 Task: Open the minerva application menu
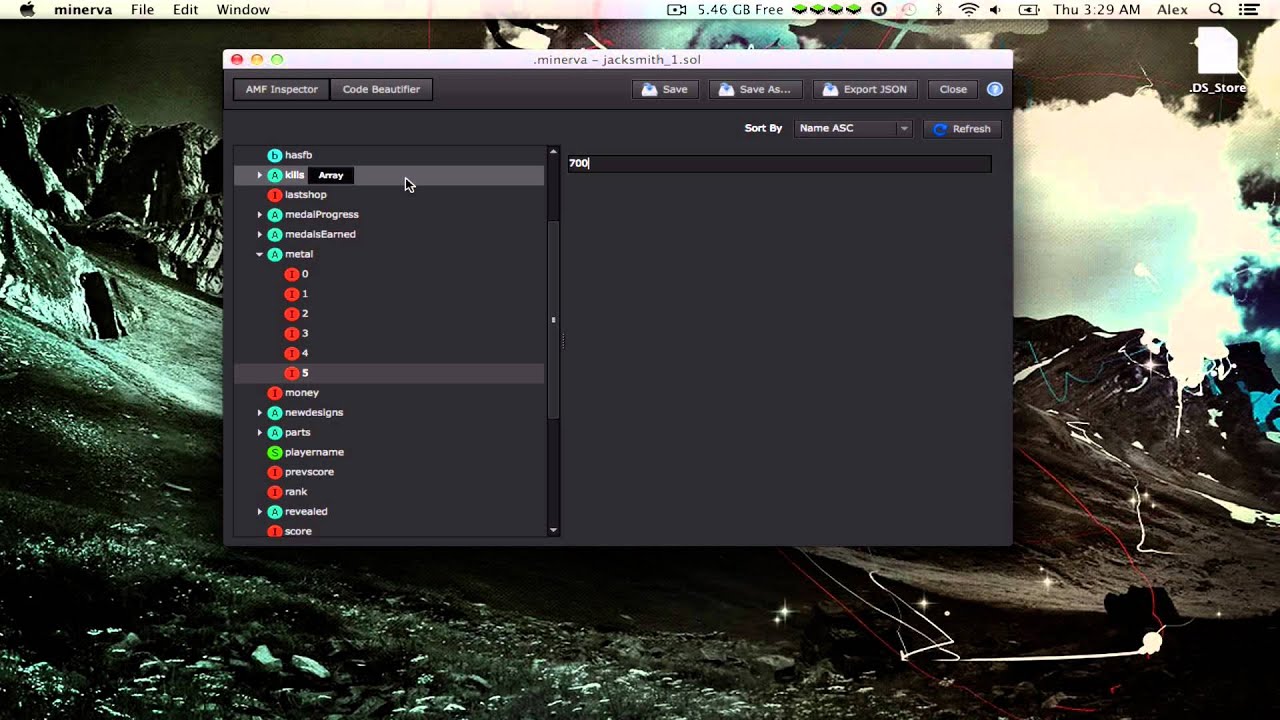83,9
